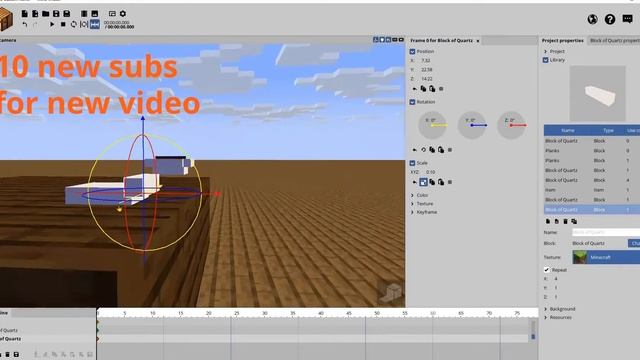
Task: Click the blue Change block button
Action: pos(634,243)
